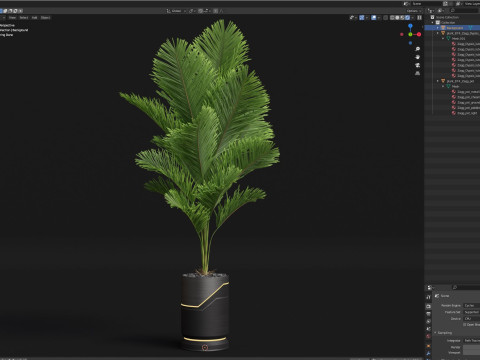Select Scene Collection in outliner

447,17
